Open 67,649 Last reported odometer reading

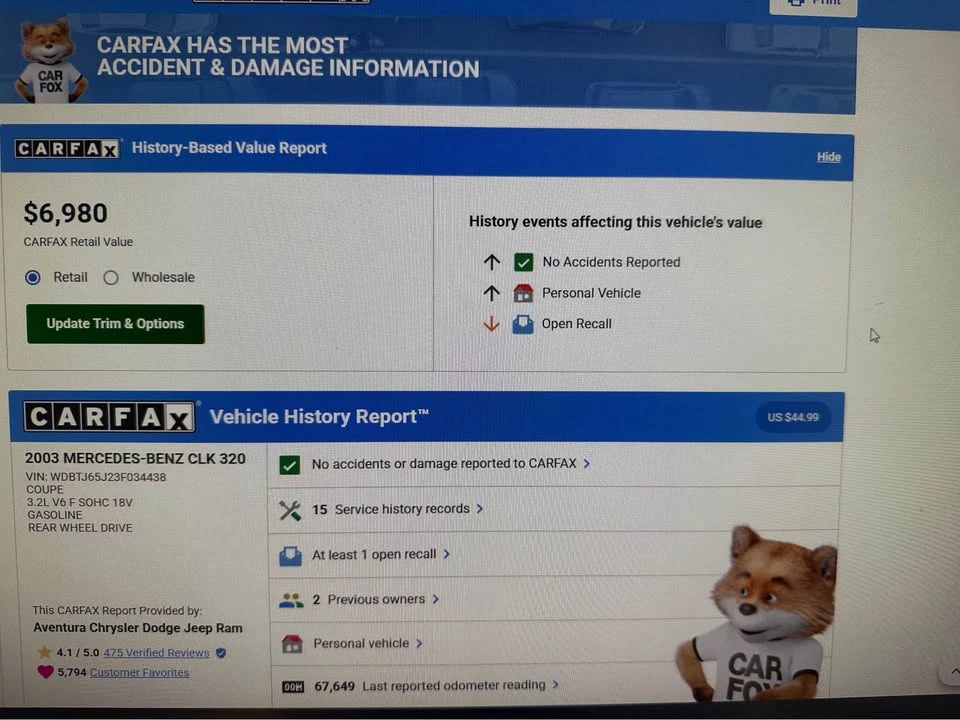coord(429,686)
